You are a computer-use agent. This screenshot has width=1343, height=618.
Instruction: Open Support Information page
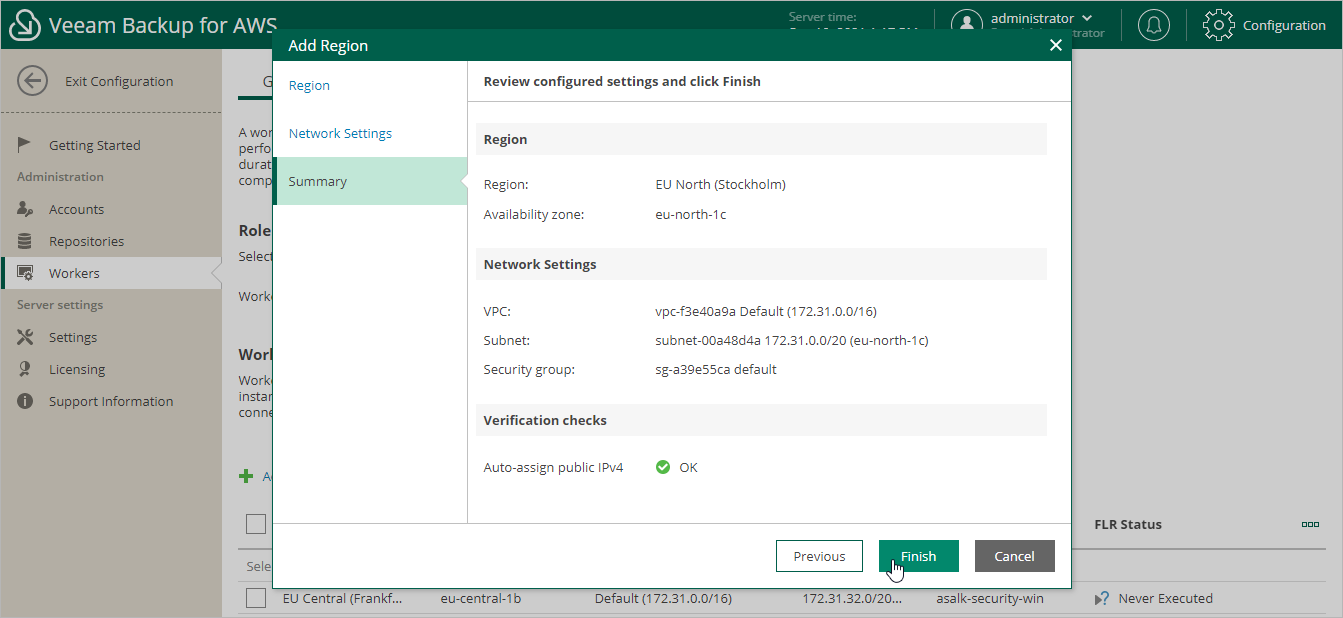111,401
